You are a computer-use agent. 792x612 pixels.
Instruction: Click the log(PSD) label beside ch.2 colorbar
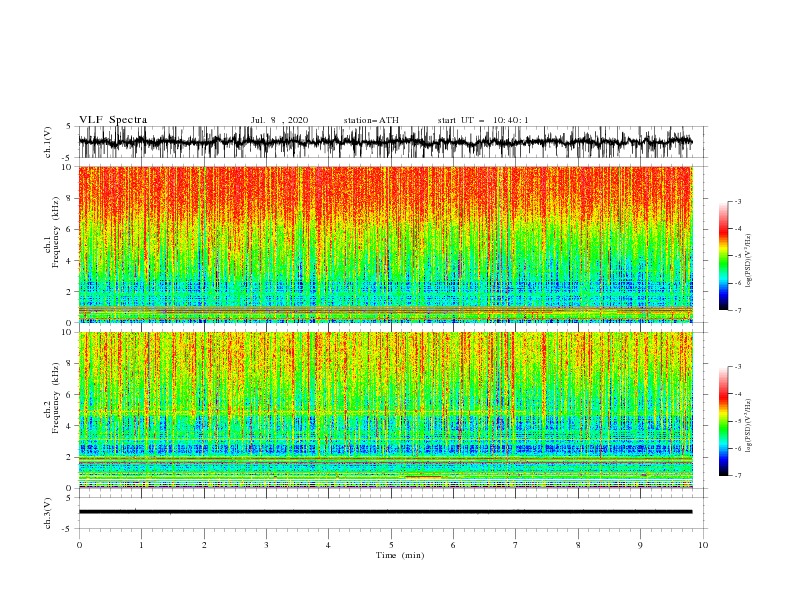(x=748, y=425)
